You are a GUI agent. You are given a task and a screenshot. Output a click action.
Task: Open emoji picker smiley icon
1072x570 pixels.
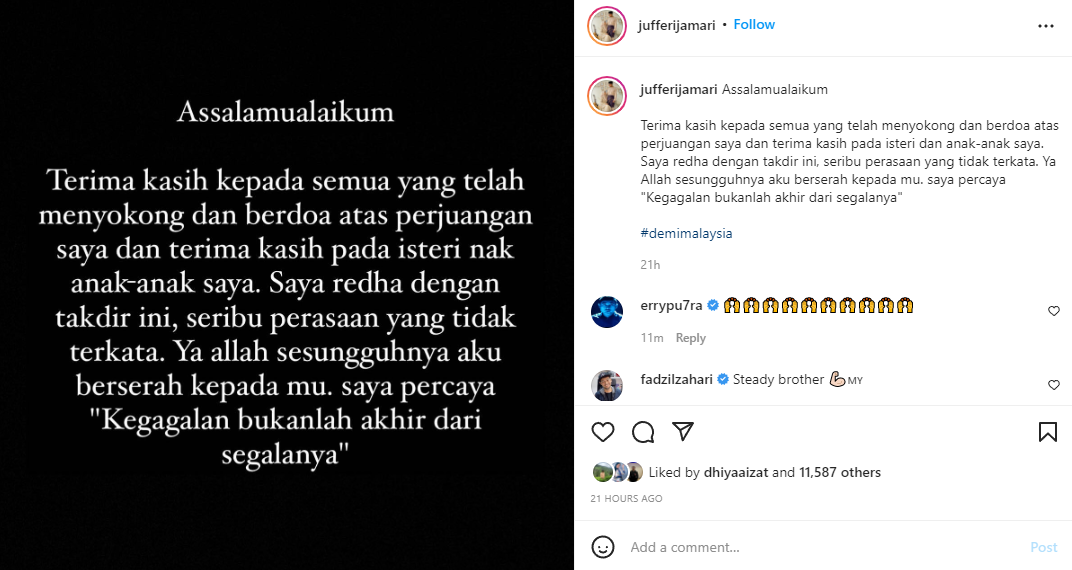click(602, 547)
